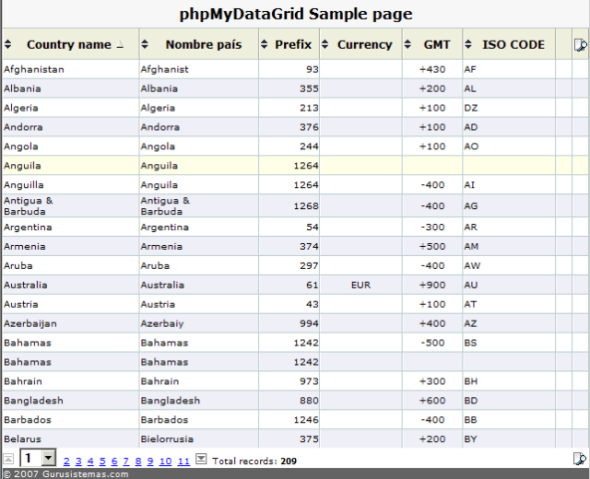Click the search icon in the footer bar
590x479 pixels.
tap(579, 459)
